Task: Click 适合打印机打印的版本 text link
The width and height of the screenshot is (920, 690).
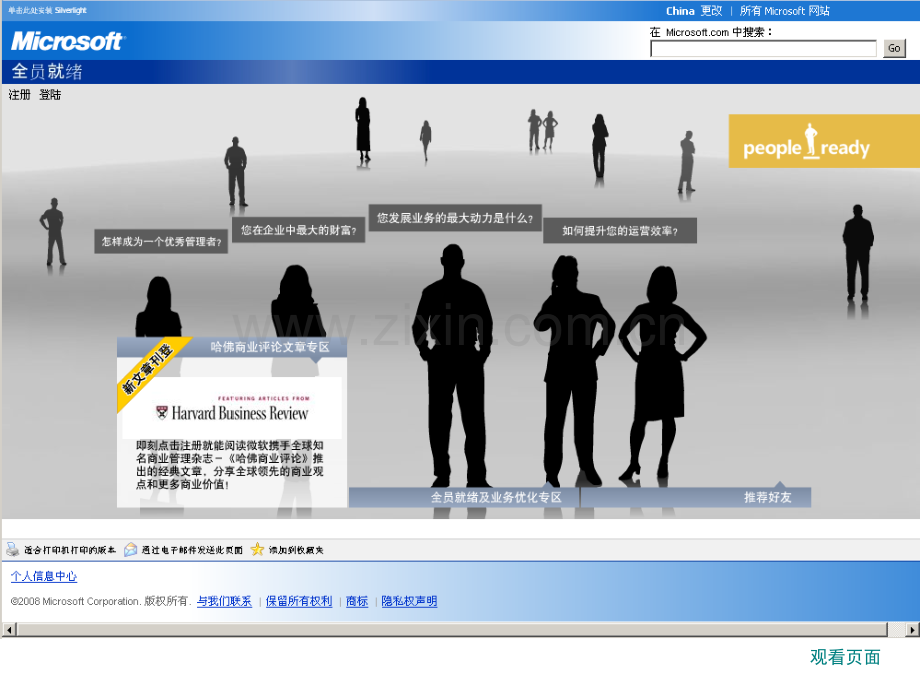Action: pyautogui.click(x=70, y=550)
